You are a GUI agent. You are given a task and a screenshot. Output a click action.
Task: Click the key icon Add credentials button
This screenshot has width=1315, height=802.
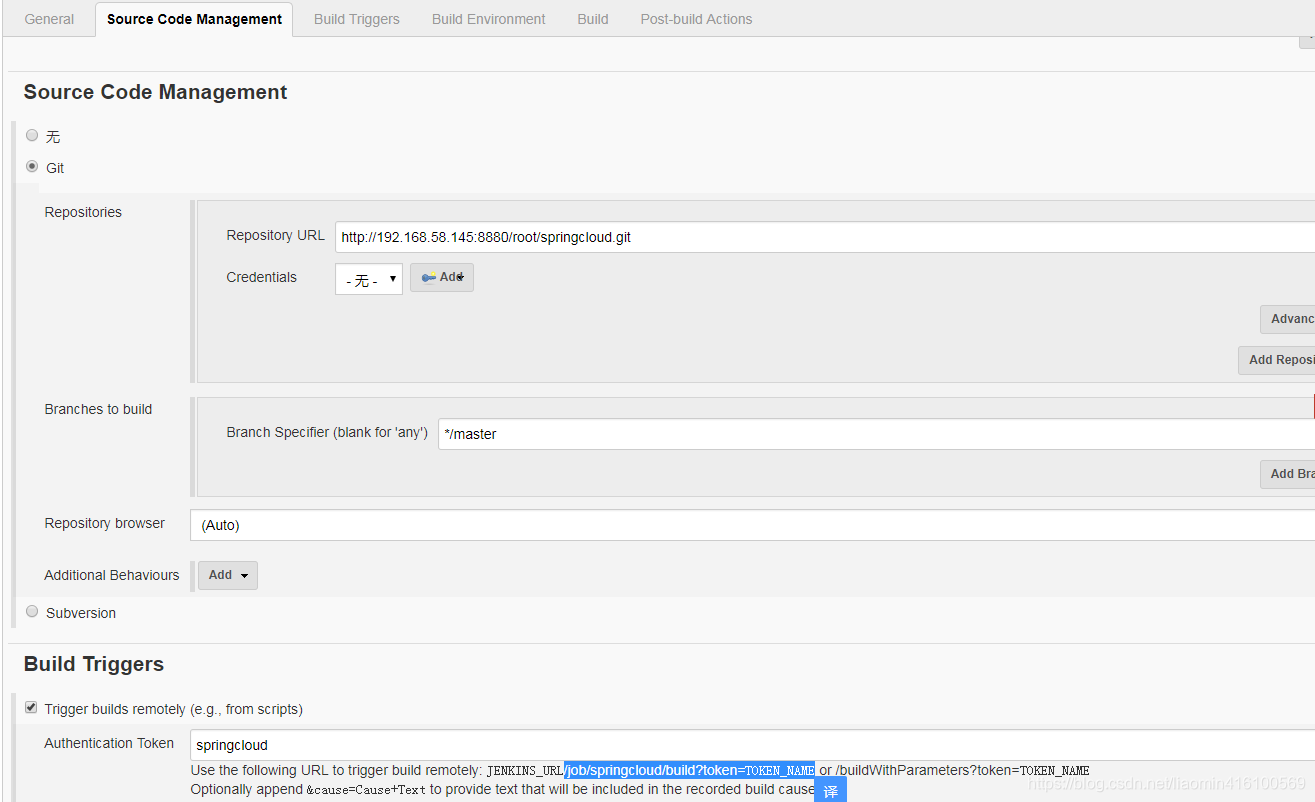(x=442, y=277)
